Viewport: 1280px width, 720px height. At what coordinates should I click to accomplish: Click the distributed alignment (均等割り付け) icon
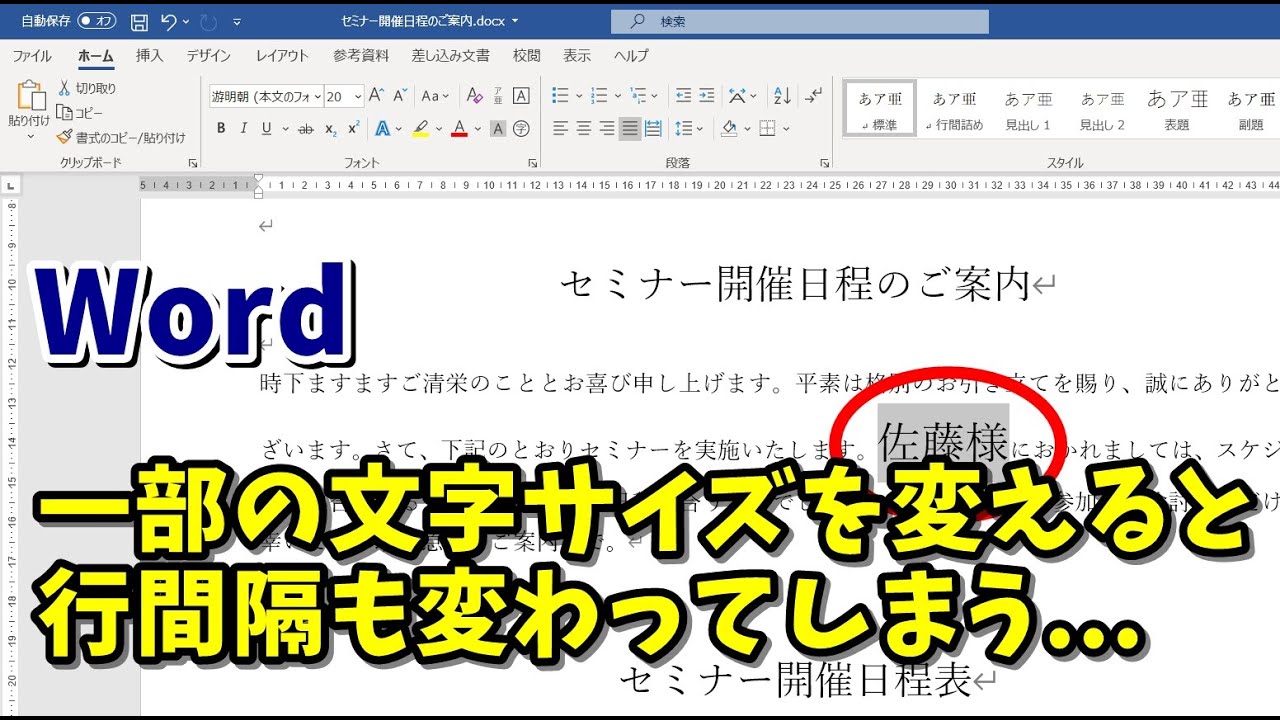coord(653,128)
